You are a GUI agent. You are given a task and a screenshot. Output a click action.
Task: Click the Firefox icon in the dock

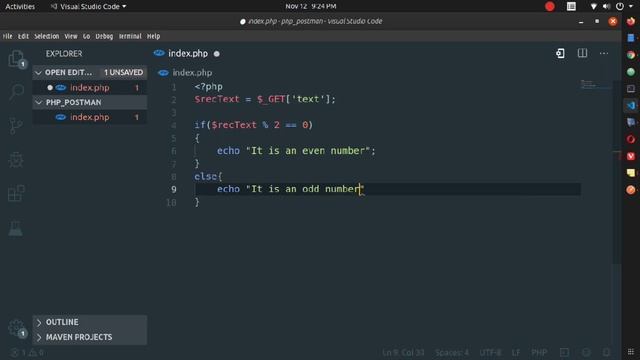(x=631, y=21)
